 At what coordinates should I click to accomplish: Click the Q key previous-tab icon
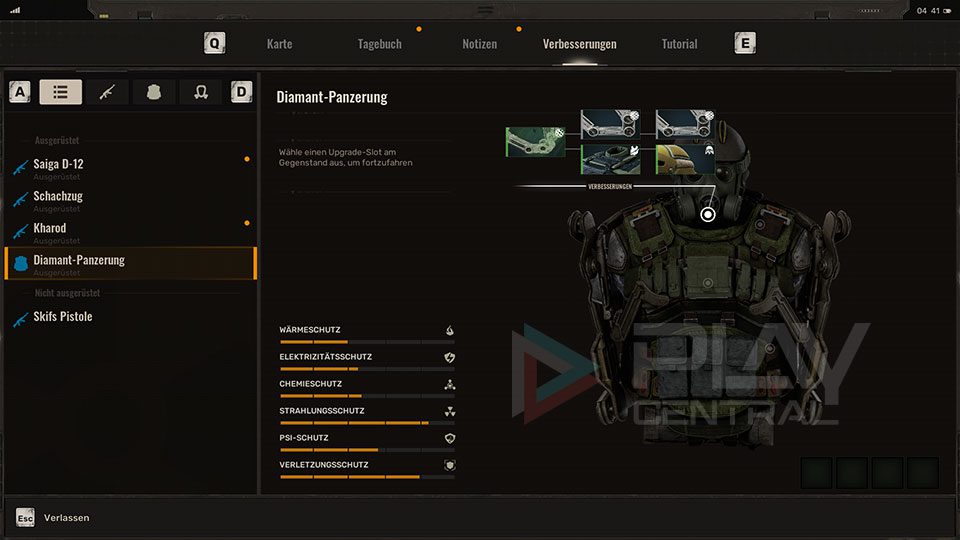(214, 43)
